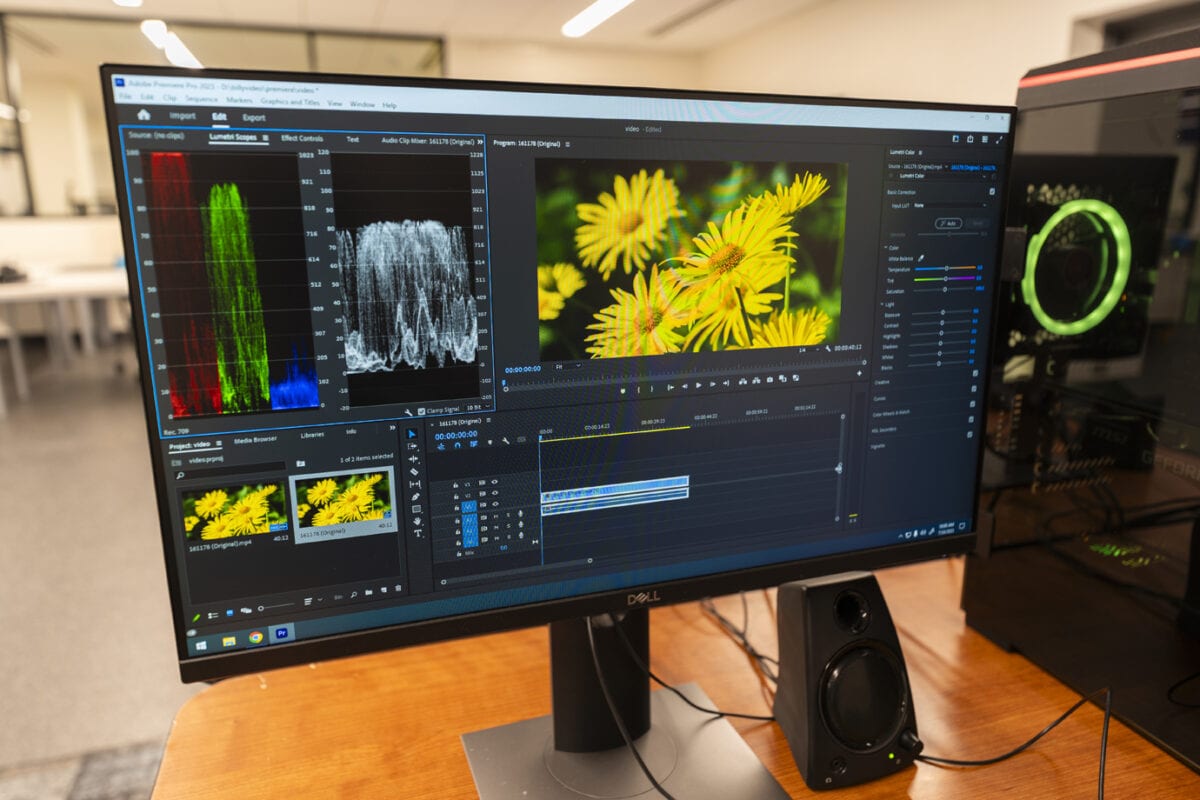Select the Selection arrow tool

412,434
